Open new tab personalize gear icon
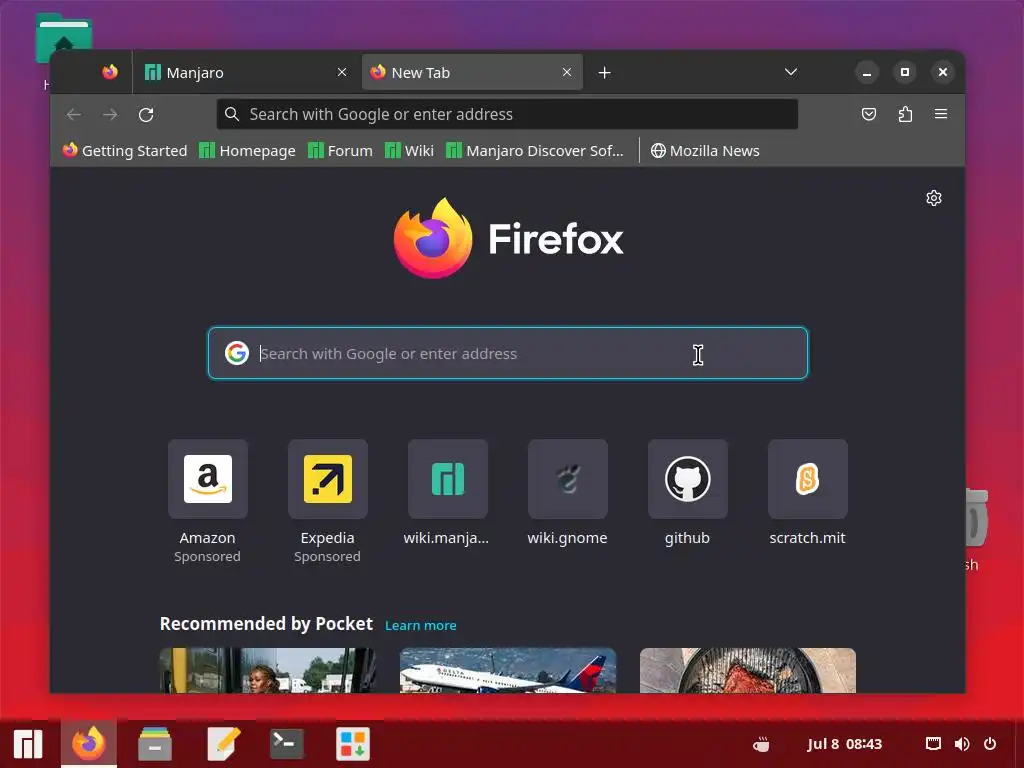Image resolution: width=1024 pixels, height=768 pixels. 934,198
